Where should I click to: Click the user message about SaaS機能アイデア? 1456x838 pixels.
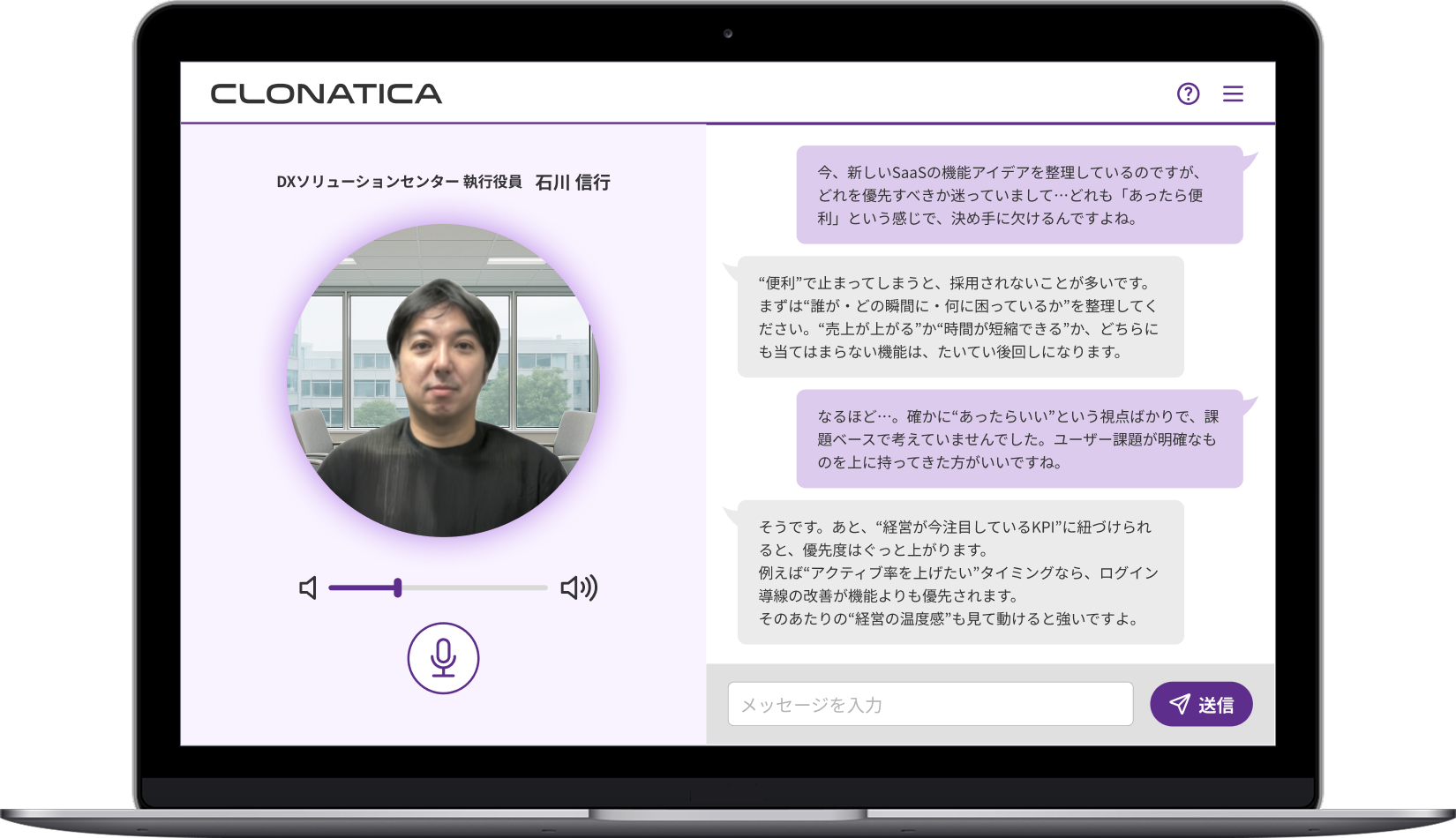click(x=1019, y=195)
